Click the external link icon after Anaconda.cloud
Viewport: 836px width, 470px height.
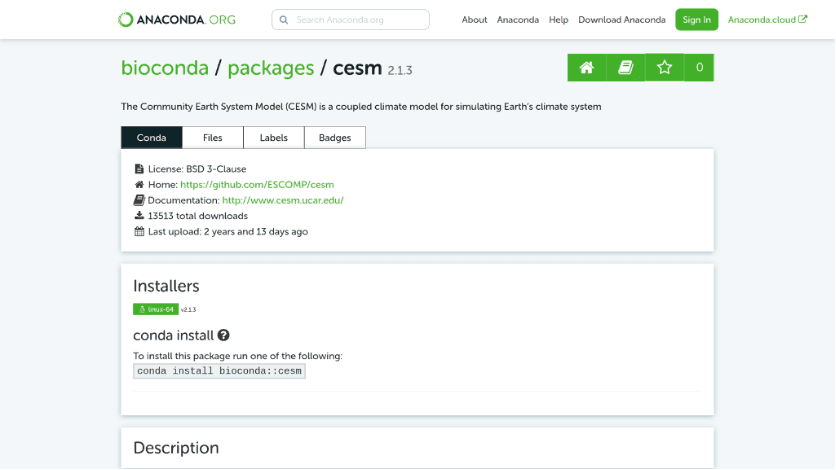click(x=803, y=19)
